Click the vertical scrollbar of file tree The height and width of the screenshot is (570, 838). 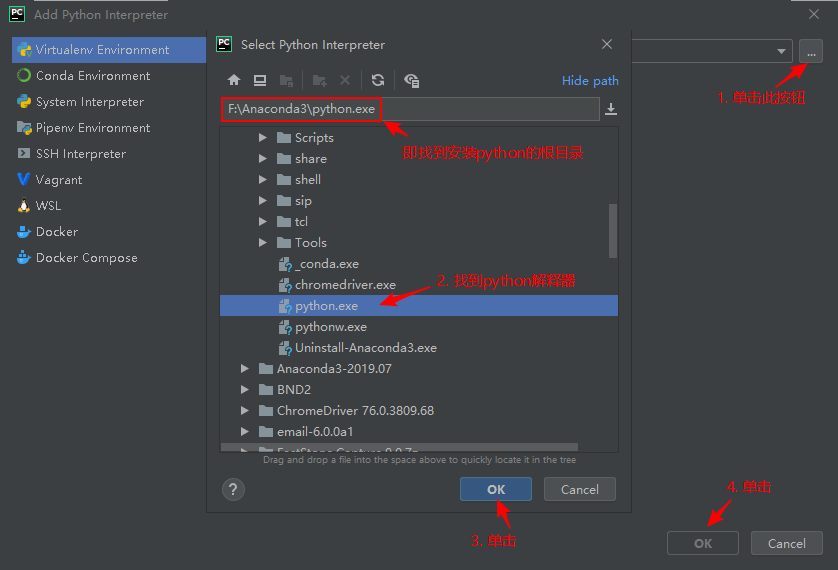[x=613, y=231]
